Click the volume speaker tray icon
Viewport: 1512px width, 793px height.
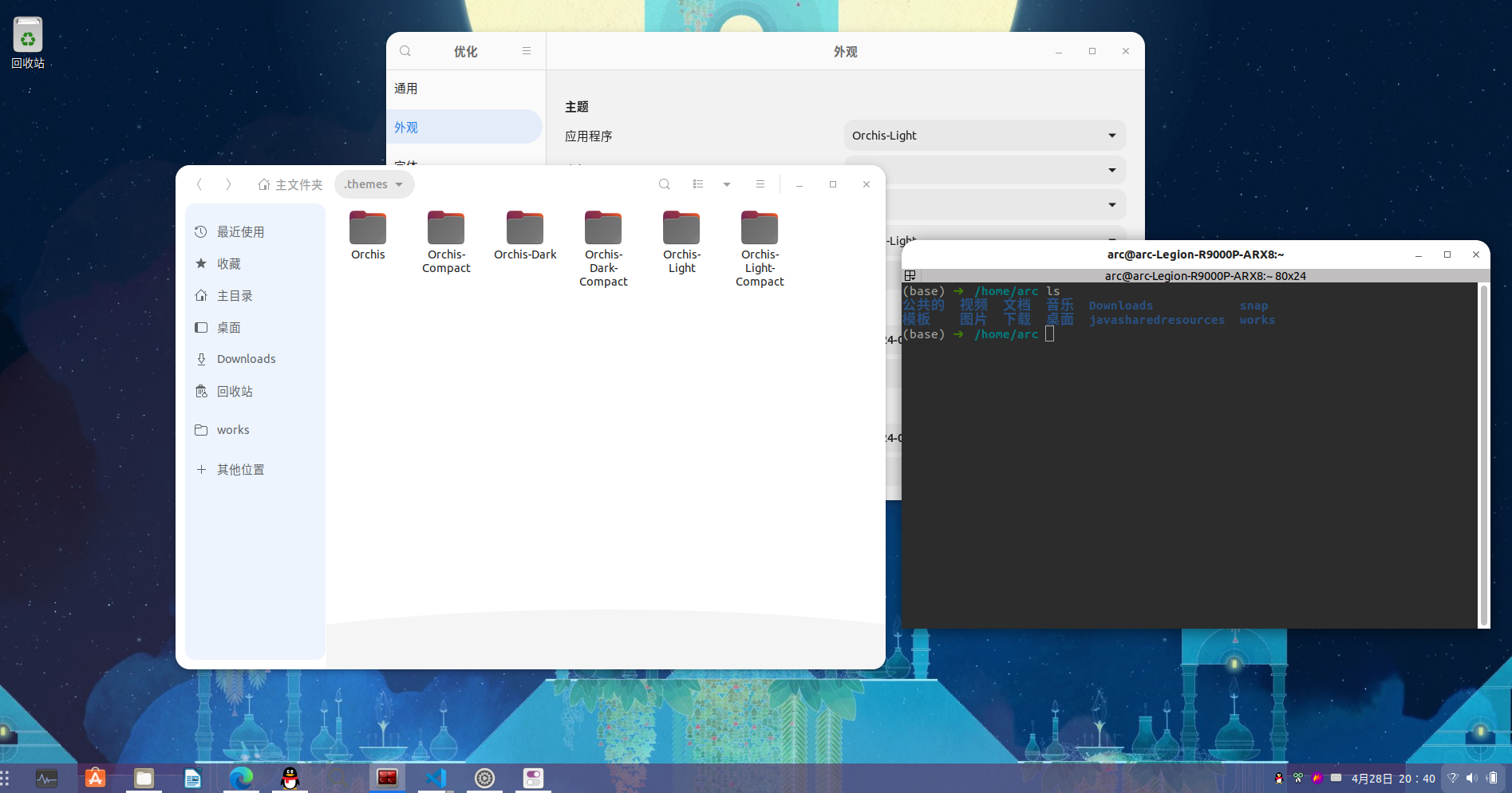click(x=1472, y=778)
